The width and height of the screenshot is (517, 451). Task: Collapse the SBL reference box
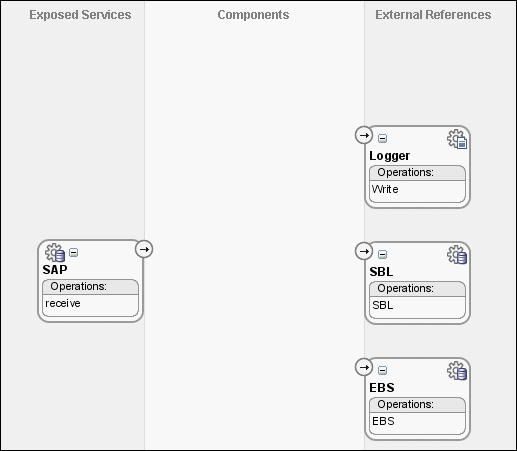[x=382, y=254]
